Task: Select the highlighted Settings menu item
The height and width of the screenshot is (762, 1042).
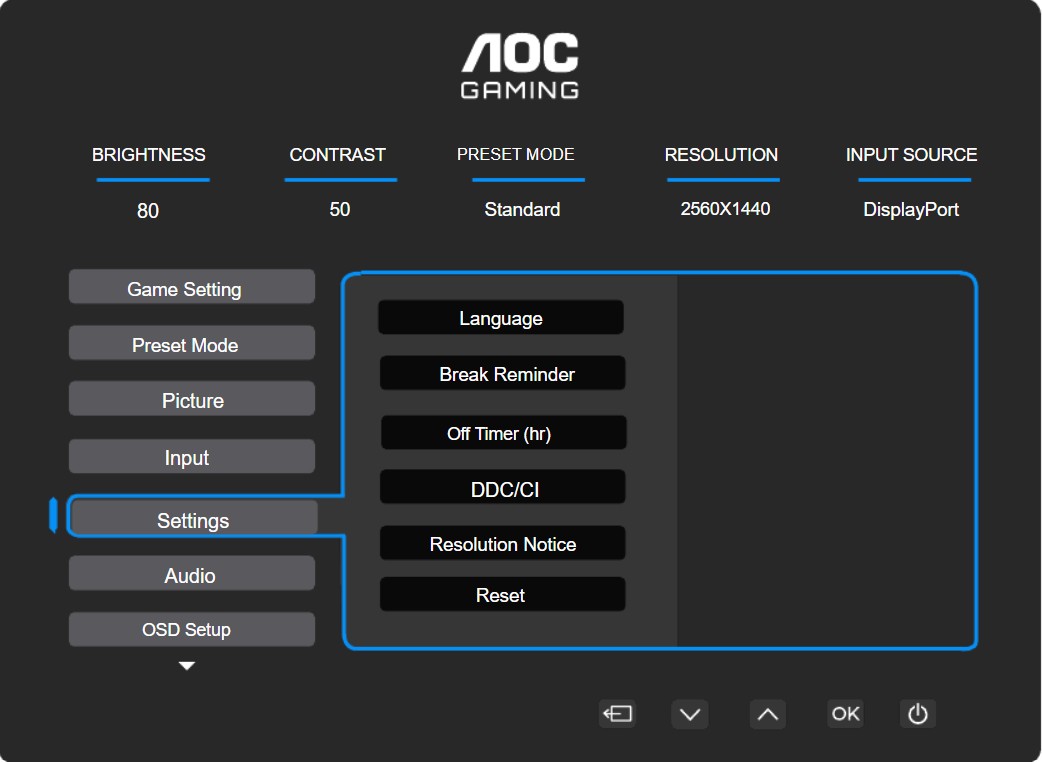Action: coord(193,519)
